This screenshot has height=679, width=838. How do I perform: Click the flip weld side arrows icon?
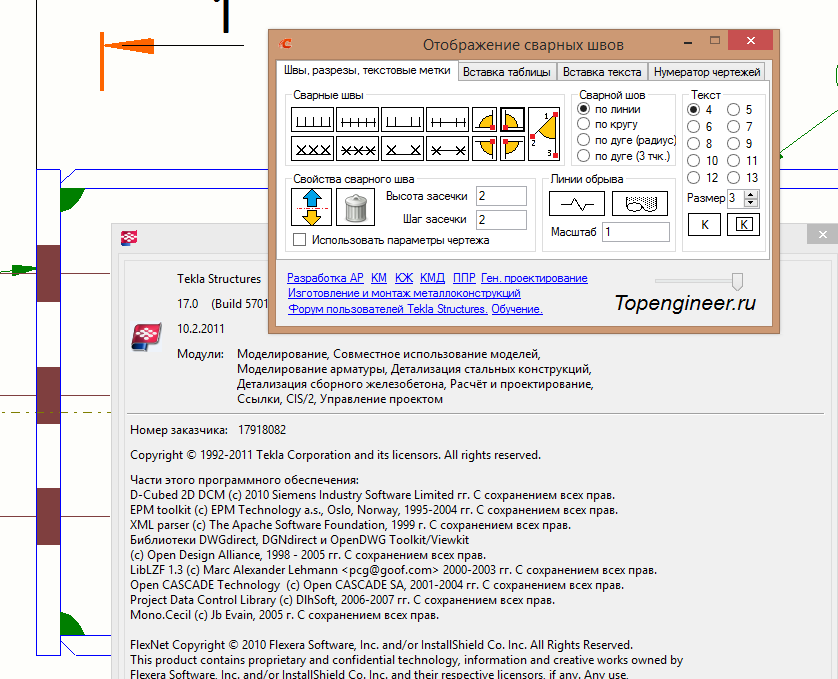point(312,207)
